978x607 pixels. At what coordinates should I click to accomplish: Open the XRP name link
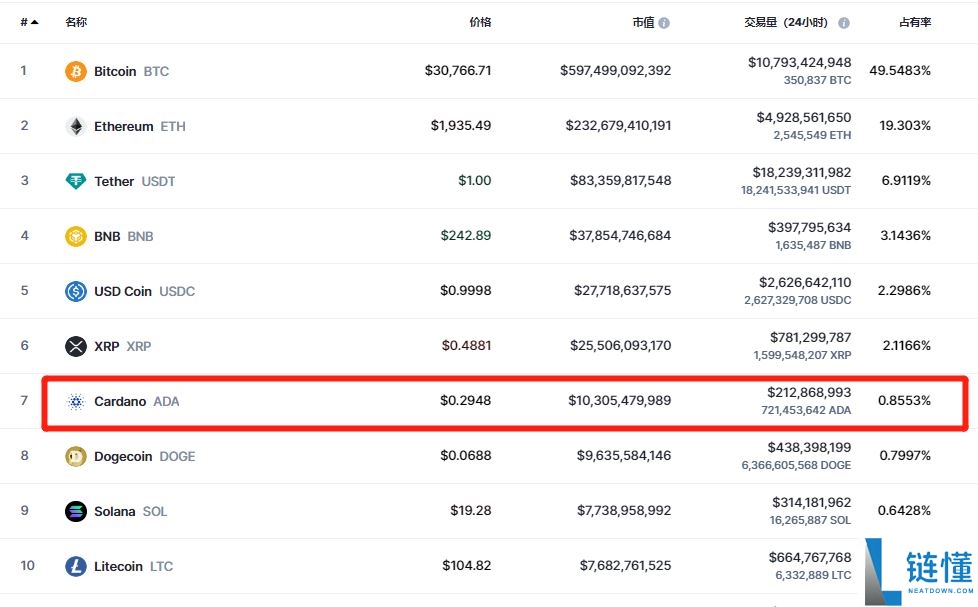click(x=106, y=346)
